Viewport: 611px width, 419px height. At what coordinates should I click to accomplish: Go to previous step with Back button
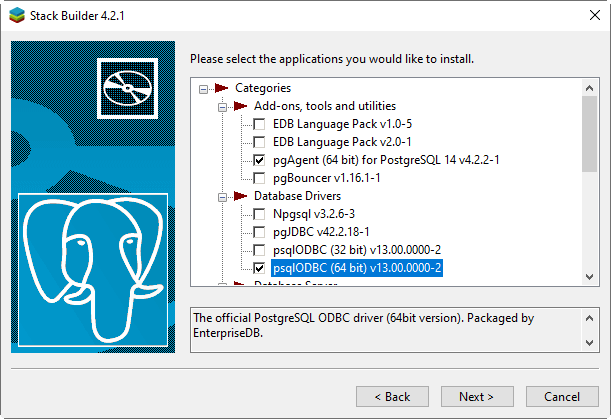pos(392,396)
